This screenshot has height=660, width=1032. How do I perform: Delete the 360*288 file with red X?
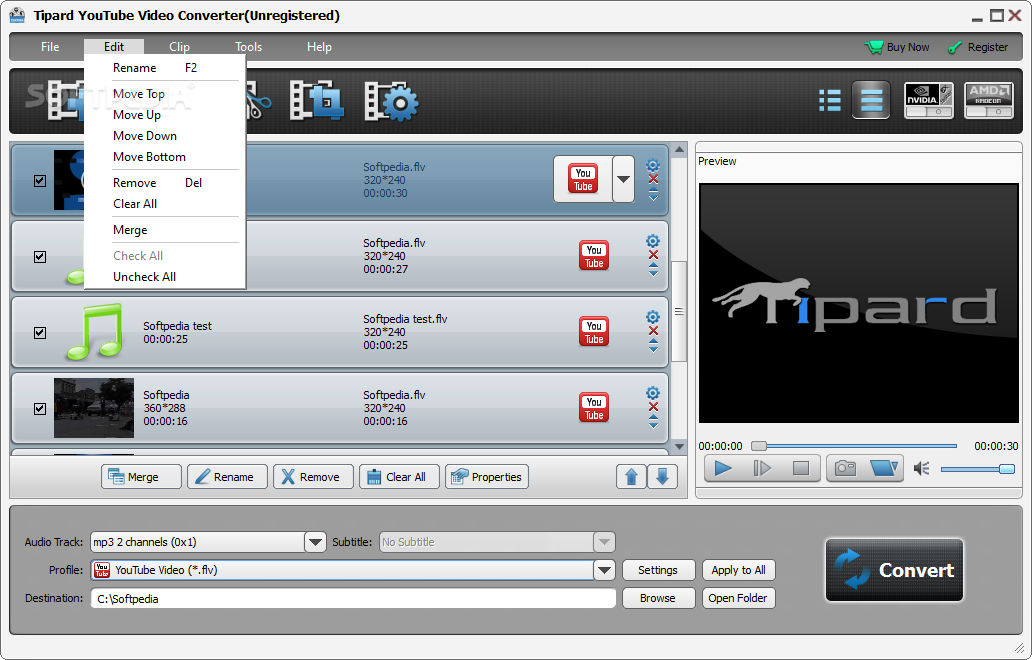pyautogui.click(x=653, y=407)
